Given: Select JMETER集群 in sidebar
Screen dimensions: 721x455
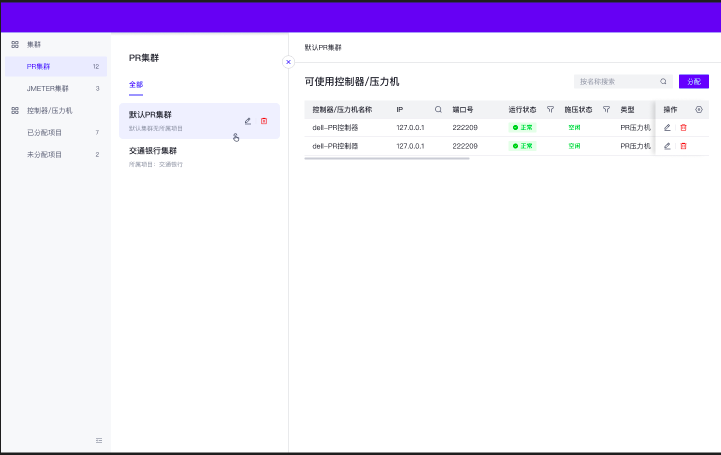Looking at the screenshot, I should 48,88.
